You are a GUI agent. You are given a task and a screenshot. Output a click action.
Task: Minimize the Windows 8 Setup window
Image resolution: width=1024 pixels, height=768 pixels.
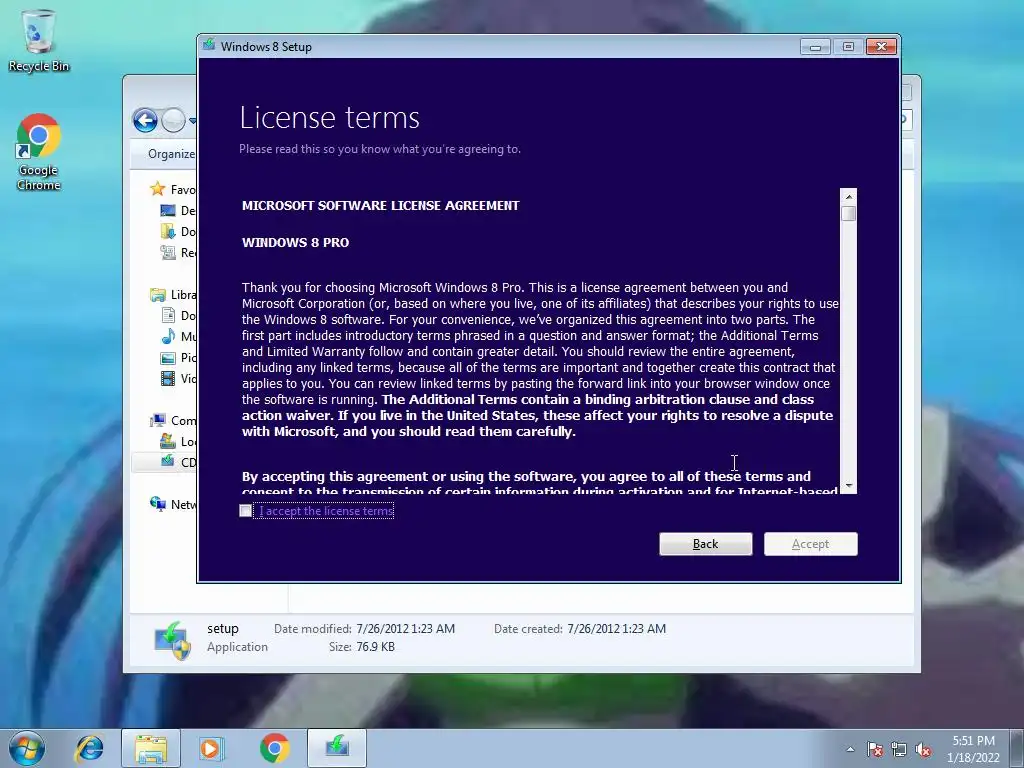point(815,47)
